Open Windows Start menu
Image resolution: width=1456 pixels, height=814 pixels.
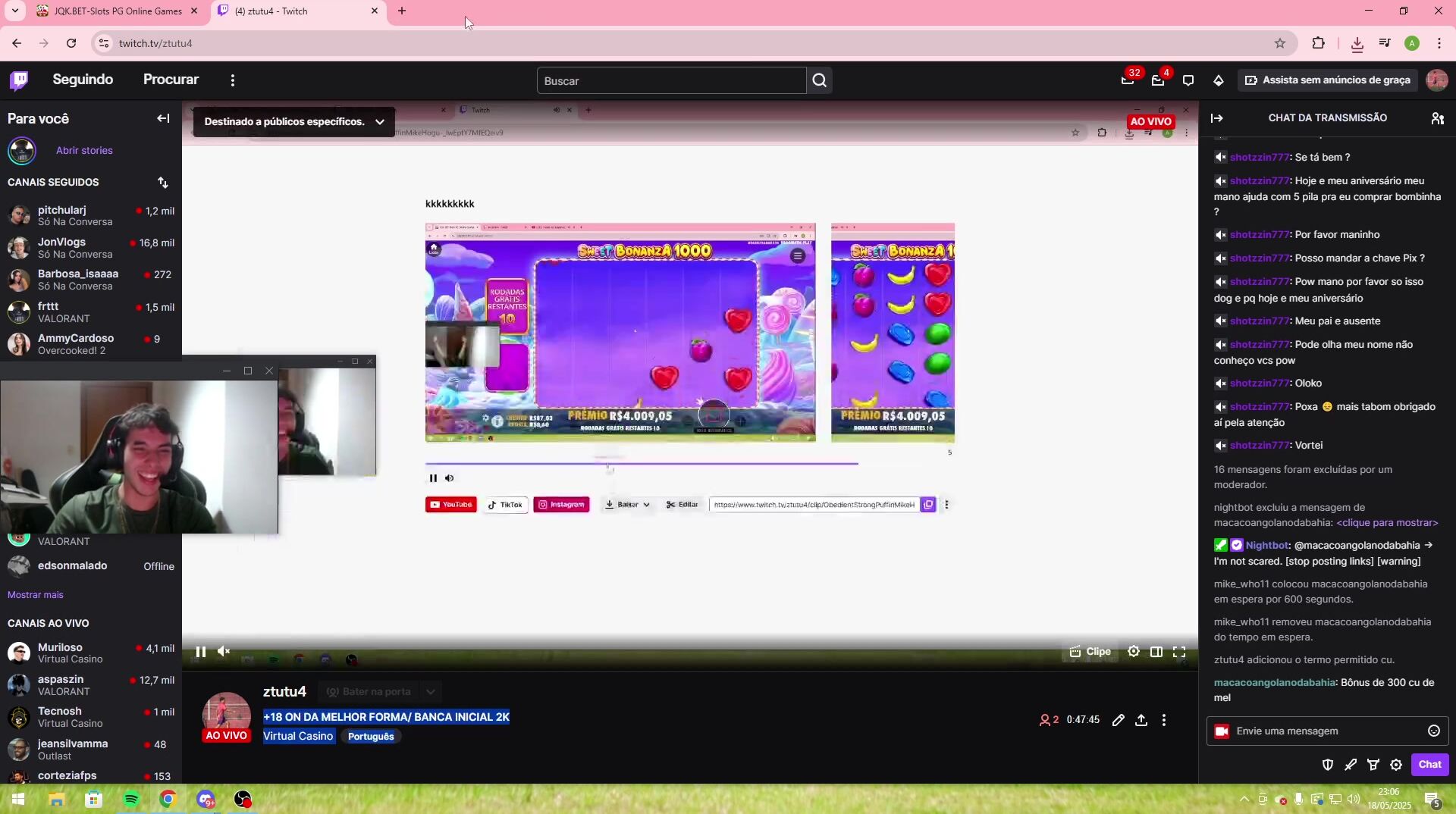[x=18, y=800]
